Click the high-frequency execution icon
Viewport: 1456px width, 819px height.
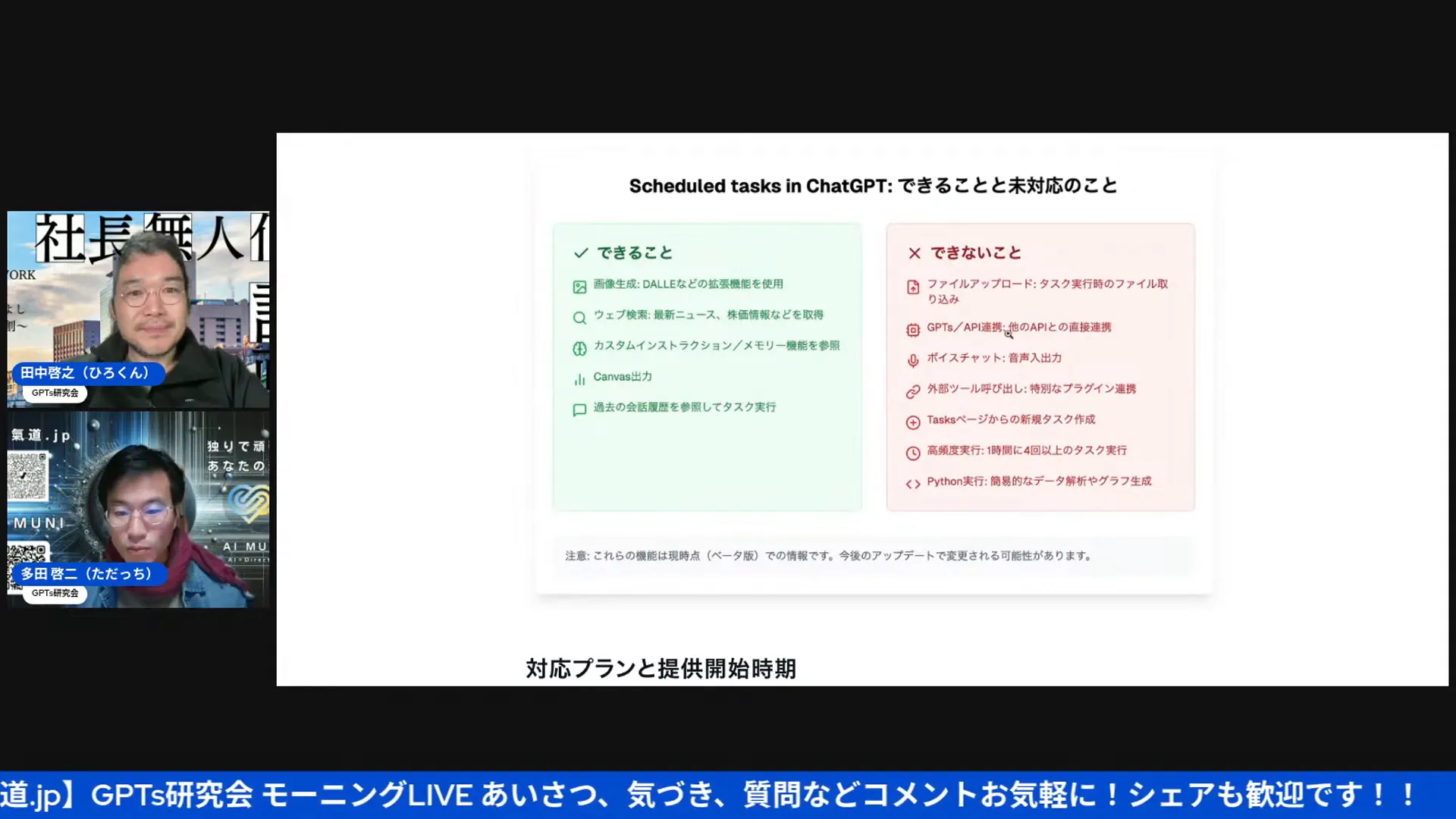point(912,450)
